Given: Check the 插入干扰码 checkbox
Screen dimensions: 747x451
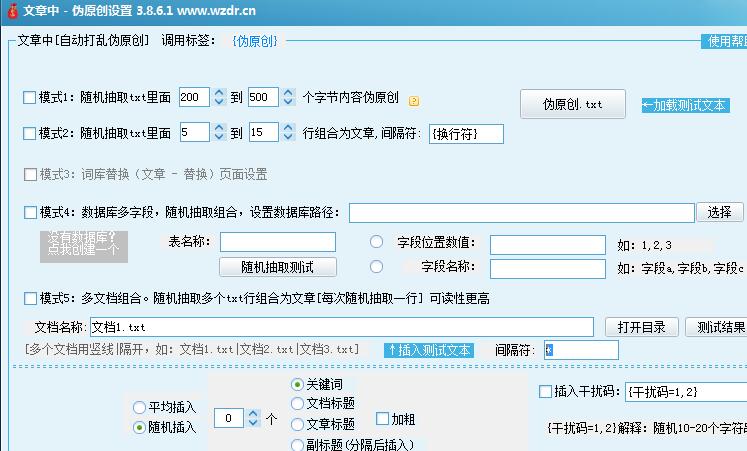Looking at the screenshot, I should pyautogui.click(x=545, y=391).
